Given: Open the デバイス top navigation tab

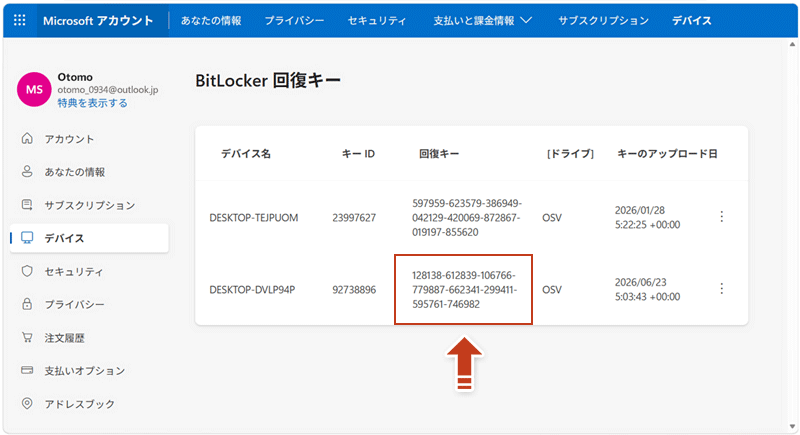Looking at the screenshot, I should 692,20.
